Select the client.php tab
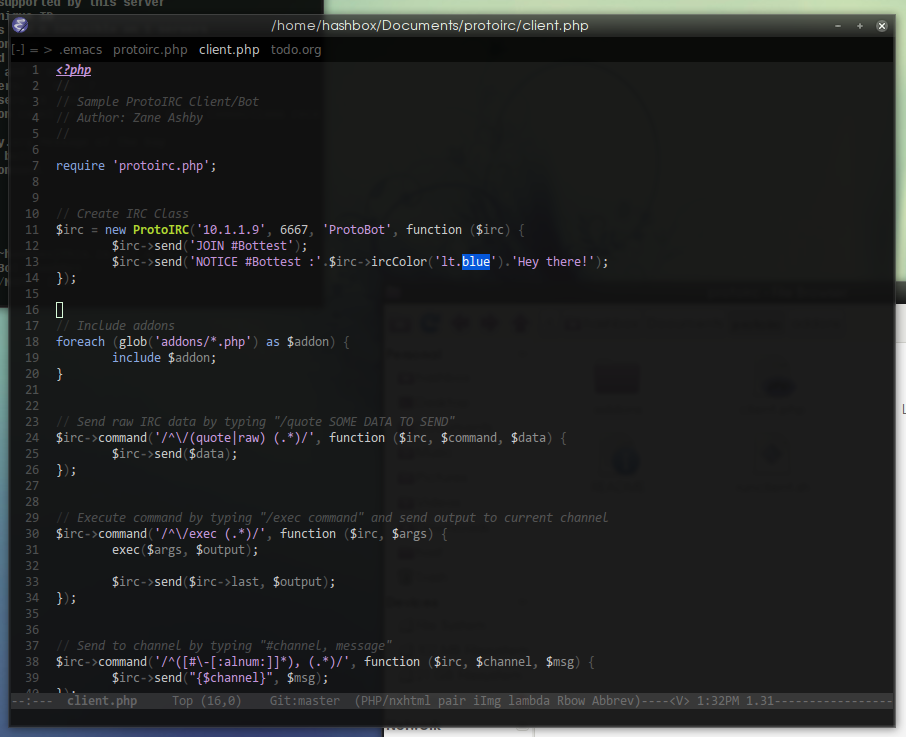 229,50
